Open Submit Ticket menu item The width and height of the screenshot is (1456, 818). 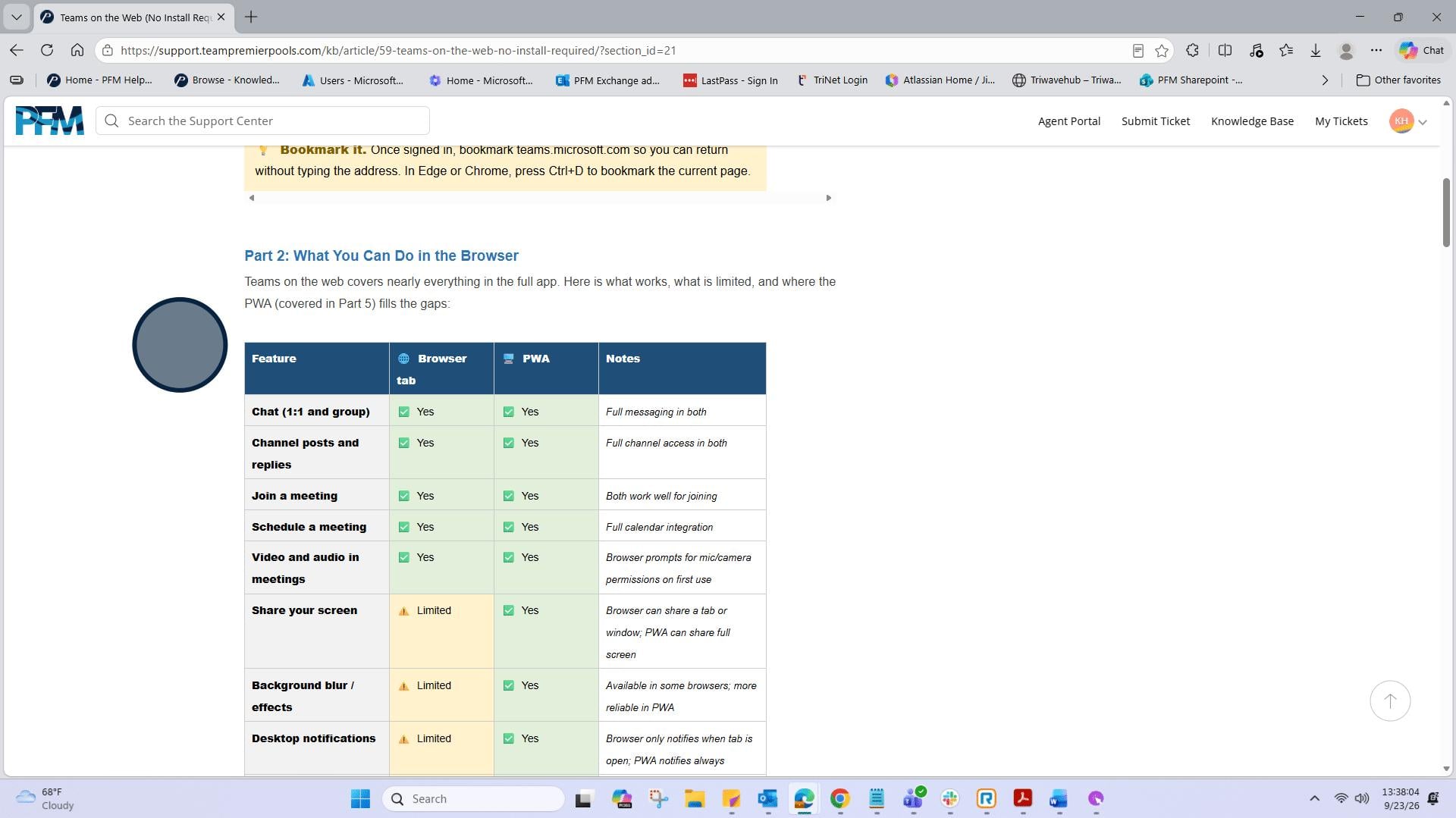1155,121
